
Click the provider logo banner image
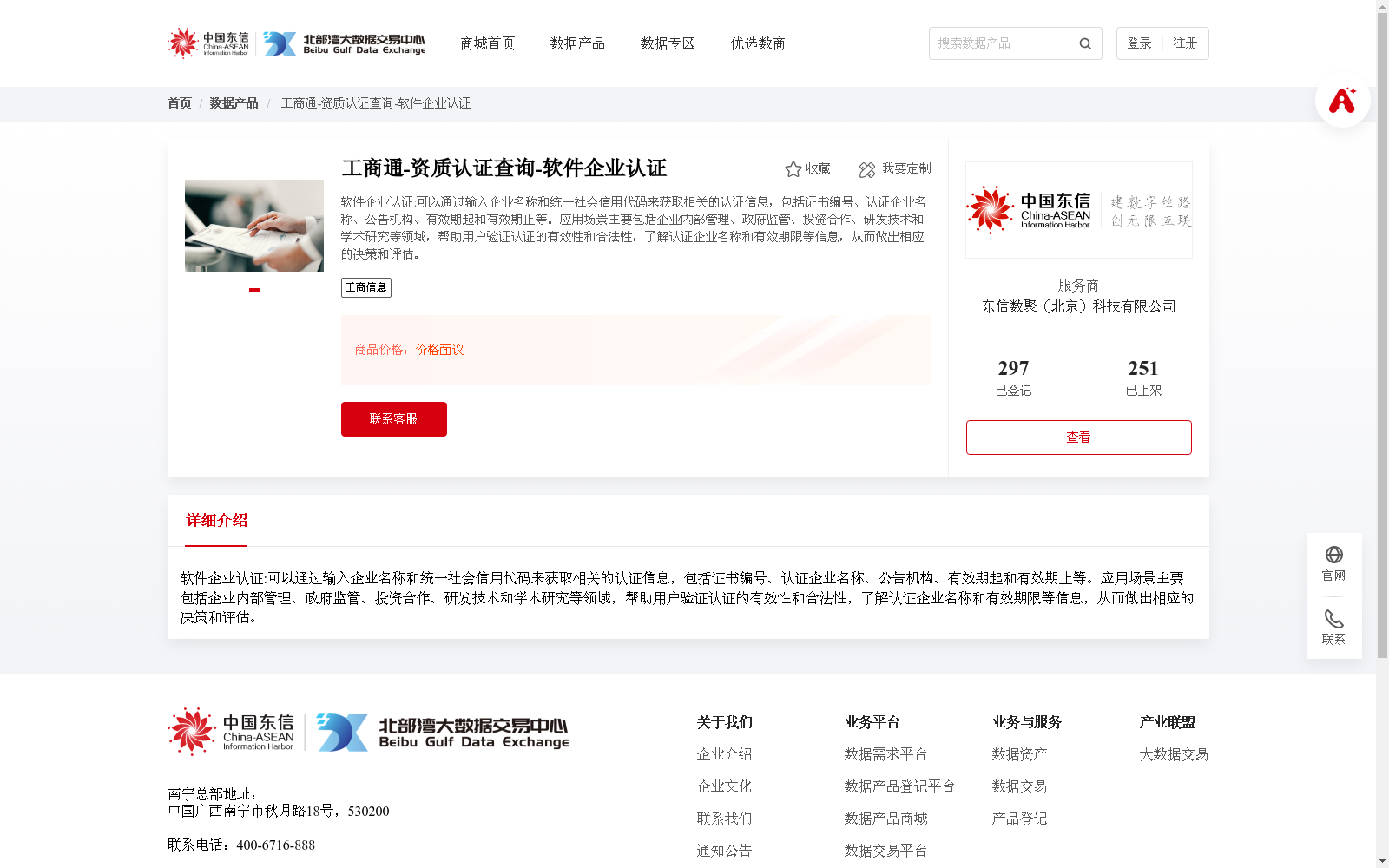[x=1079, y=210]
